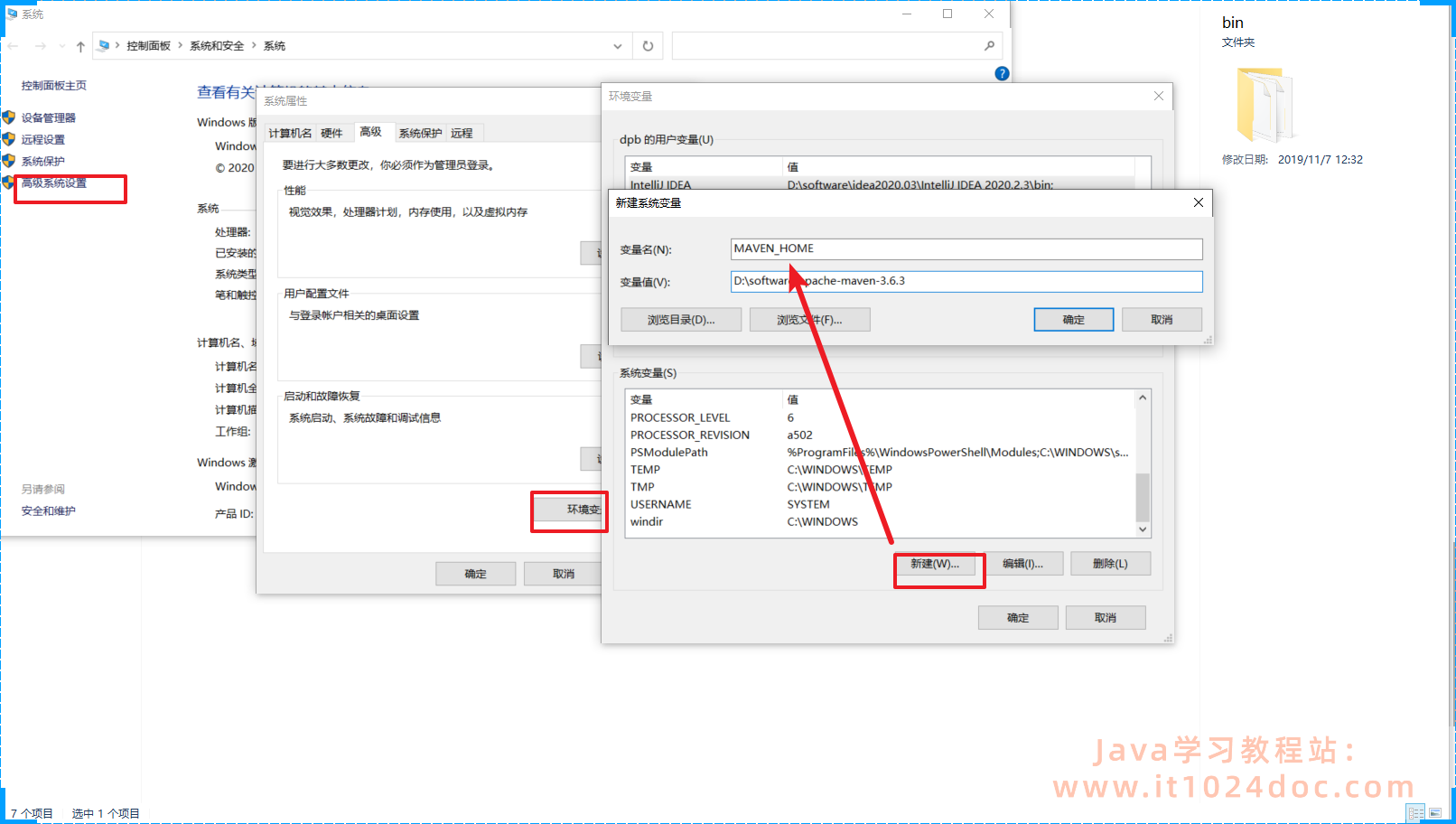Open the bin folder thumbnail

pyautogui.click(x=1265, y=105)
